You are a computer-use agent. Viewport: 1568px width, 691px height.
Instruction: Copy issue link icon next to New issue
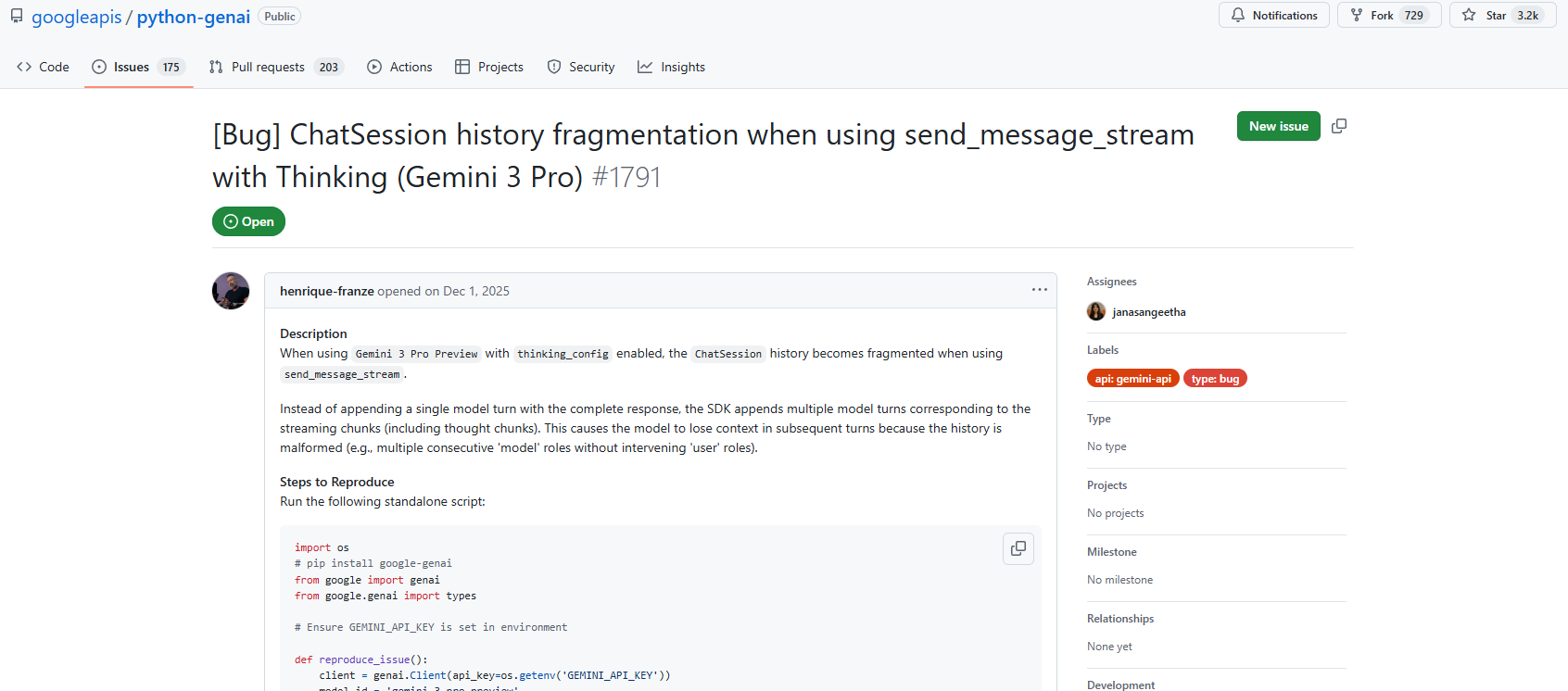coord(1339,126)
